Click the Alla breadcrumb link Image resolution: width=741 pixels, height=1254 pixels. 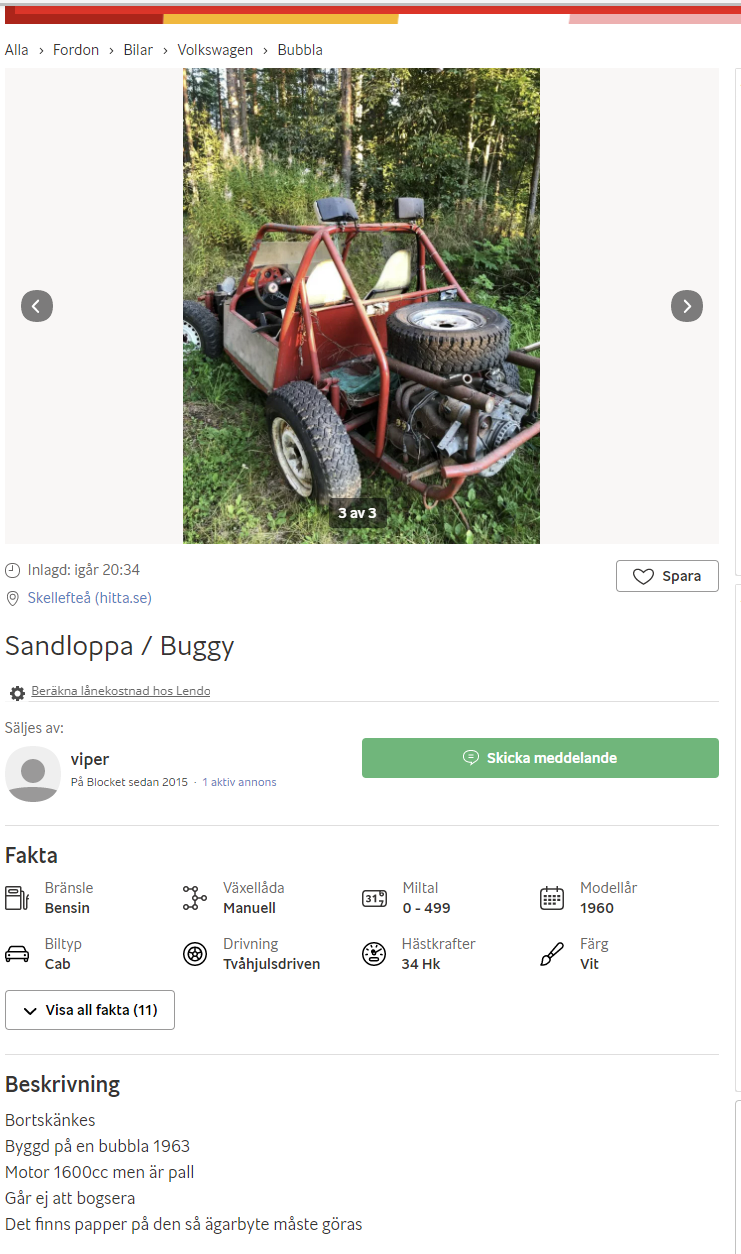click(17, 50)
